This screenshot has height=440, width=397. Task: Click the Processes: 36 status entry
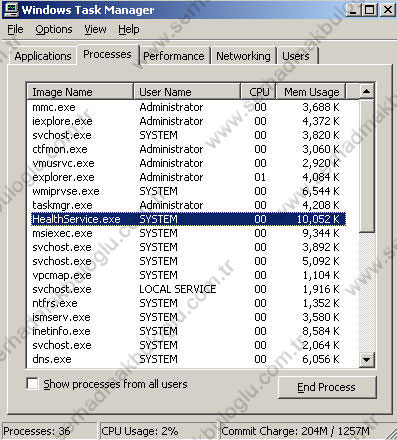[50, 431]
